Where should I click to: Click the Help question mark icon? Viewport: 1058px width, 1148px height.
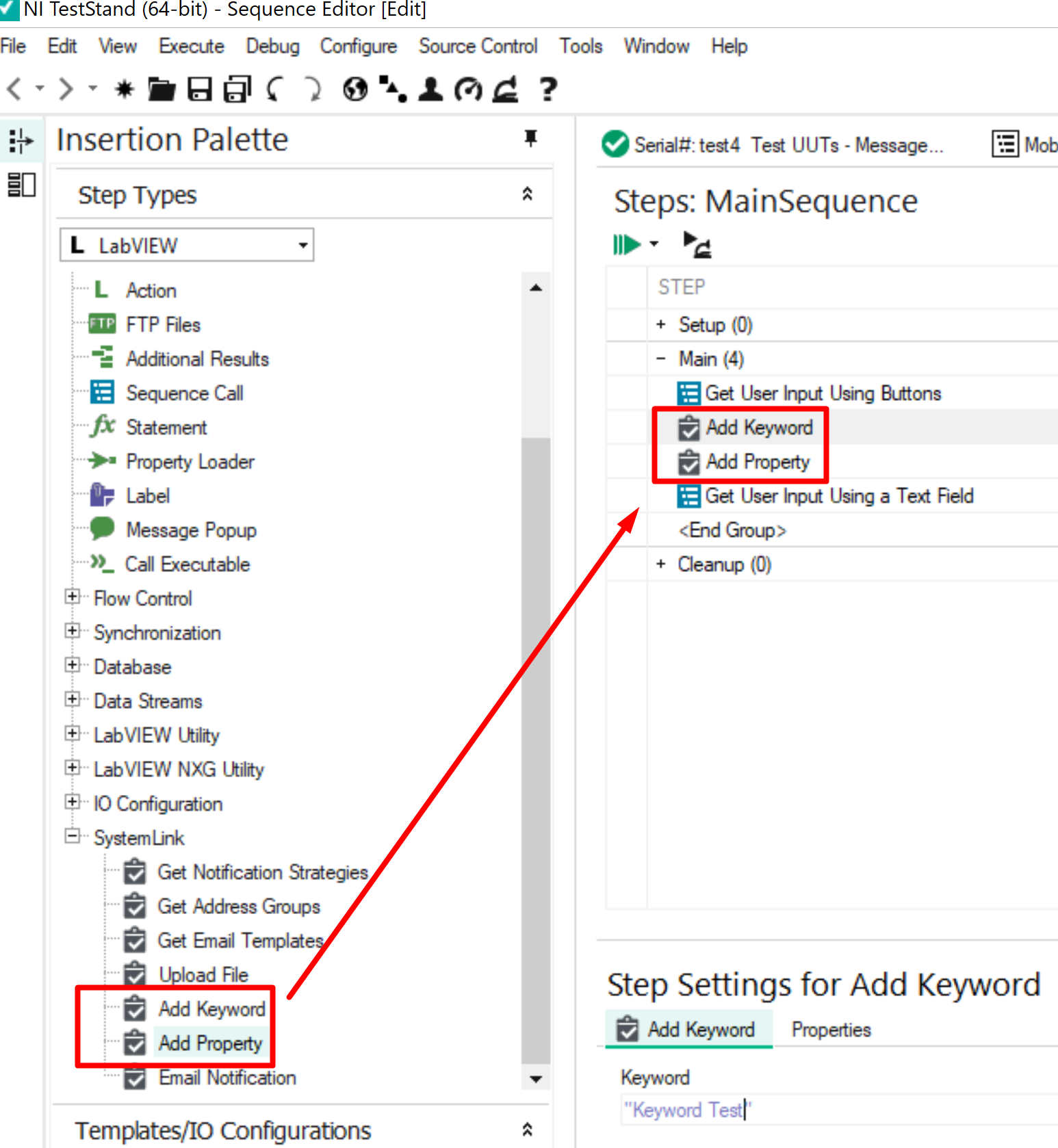(547, 89)
